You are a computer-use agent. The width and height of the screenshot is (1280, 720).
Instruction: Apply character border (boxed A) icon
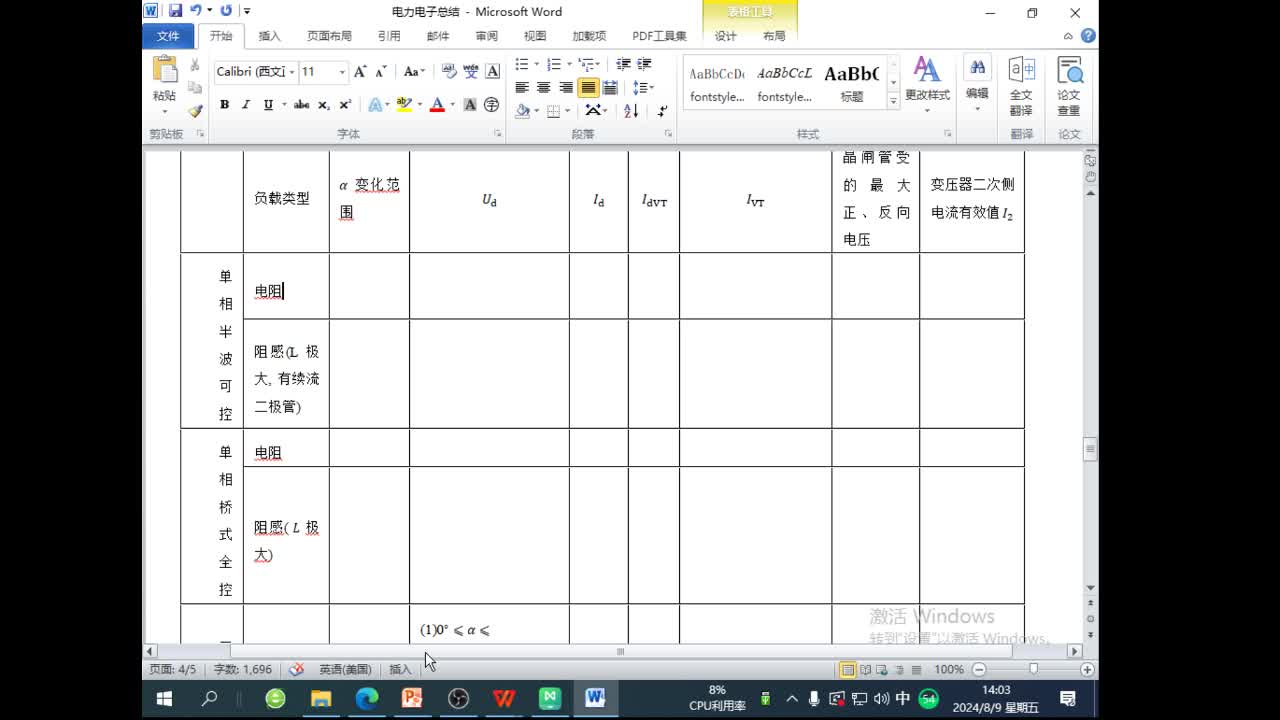coord(492,72)
